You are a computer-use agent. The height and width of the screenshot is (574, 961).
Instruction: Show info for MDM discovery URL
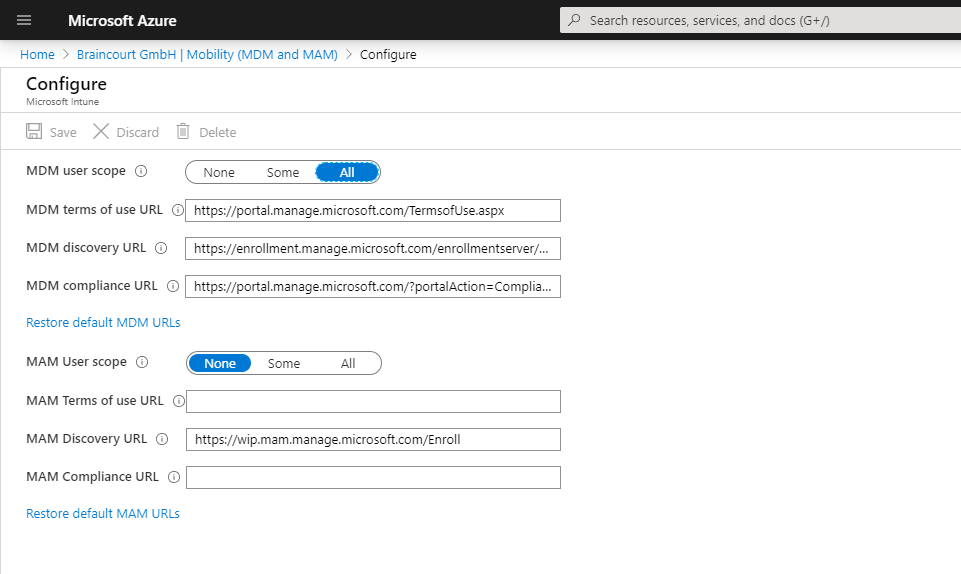click(x=161, y=248)
